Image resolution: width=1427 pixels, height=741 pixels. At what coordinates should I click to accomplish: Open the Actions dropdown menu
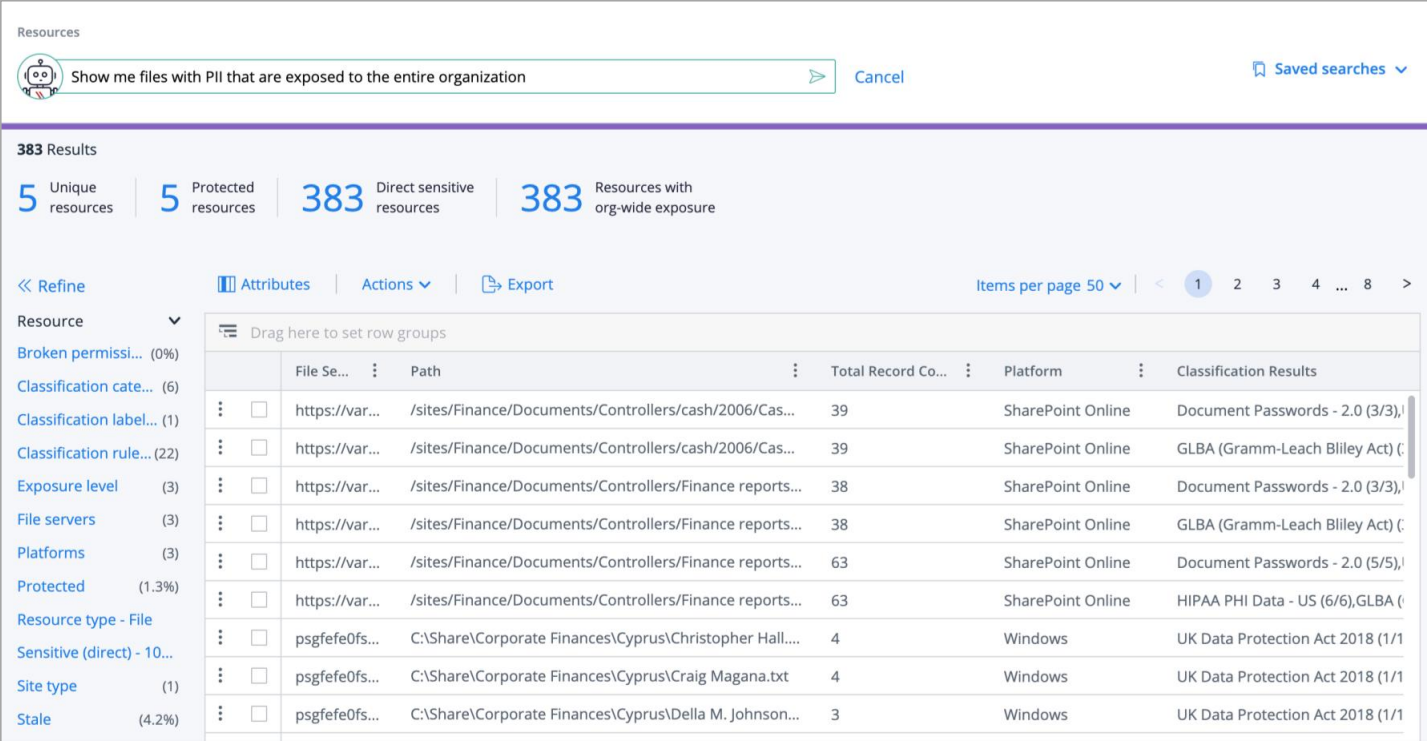(396, 284)
